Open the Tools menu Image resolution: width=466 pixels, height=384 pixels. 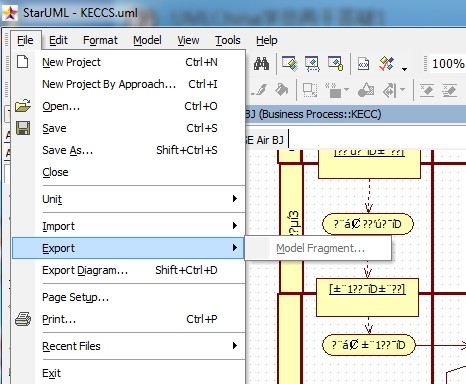[x=228, y=40]
